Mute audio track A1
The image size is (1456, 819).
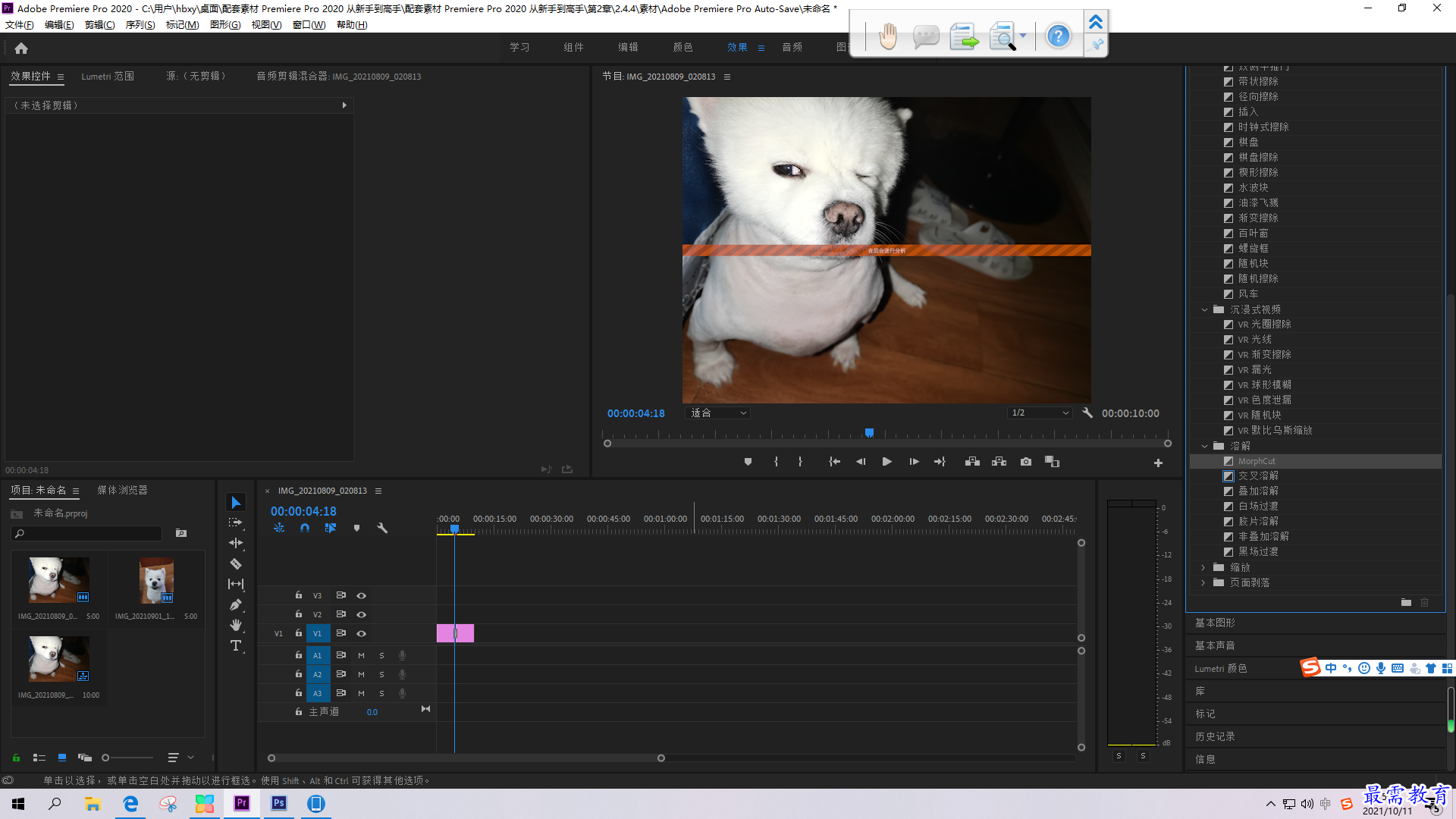(362, 656)
